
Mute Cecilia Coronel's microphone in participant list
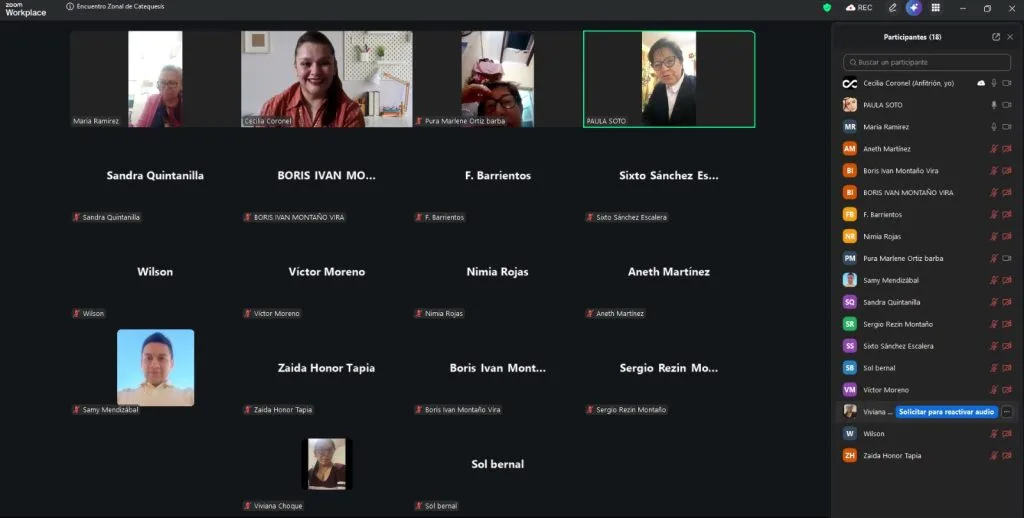click(994, 83)
